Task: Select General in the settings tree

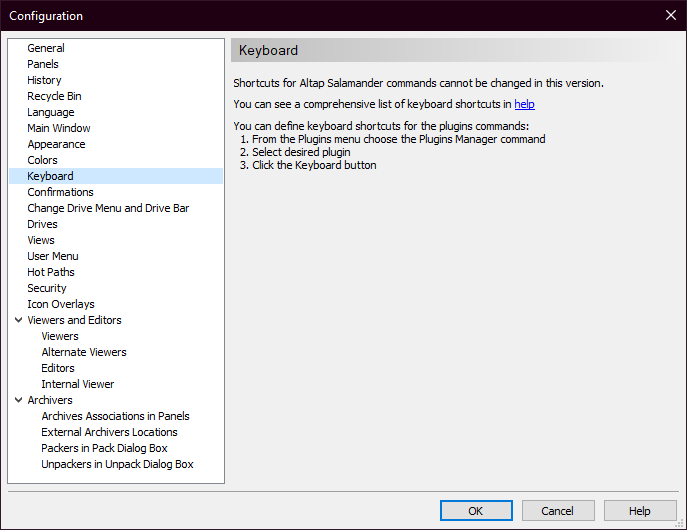Action: tap(46, 48)
